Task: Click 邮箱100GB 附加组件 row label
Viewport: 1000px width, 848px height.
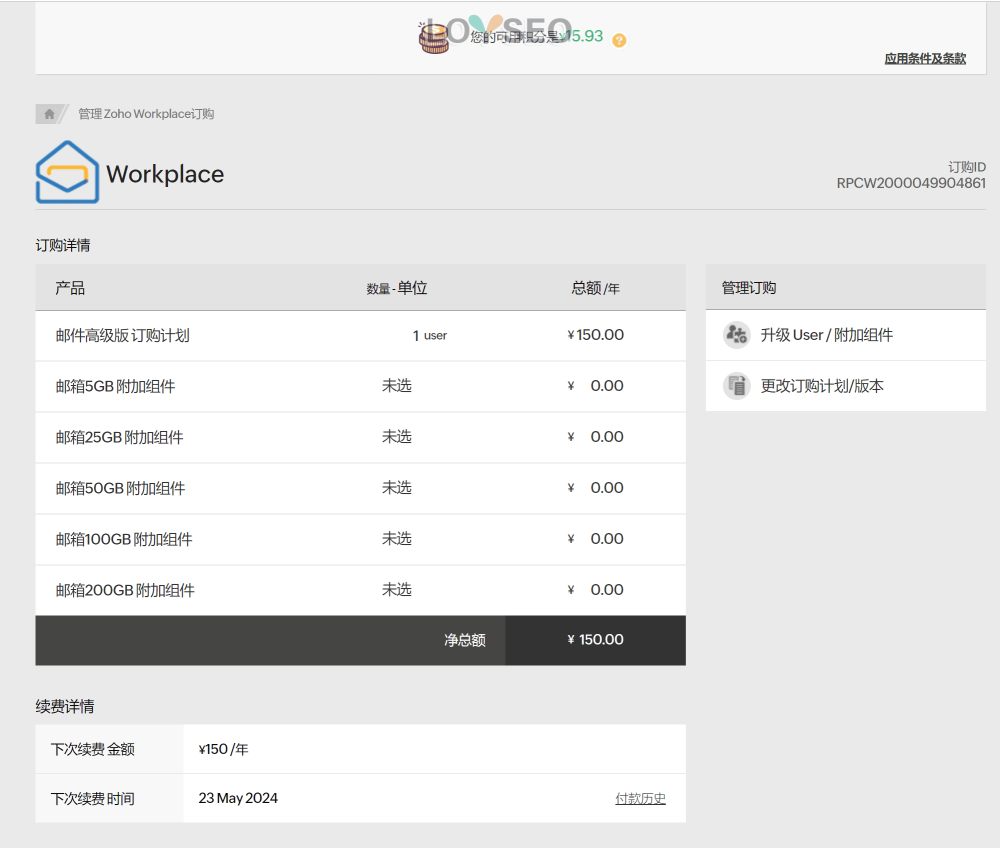Action: (x=124, y=539)
